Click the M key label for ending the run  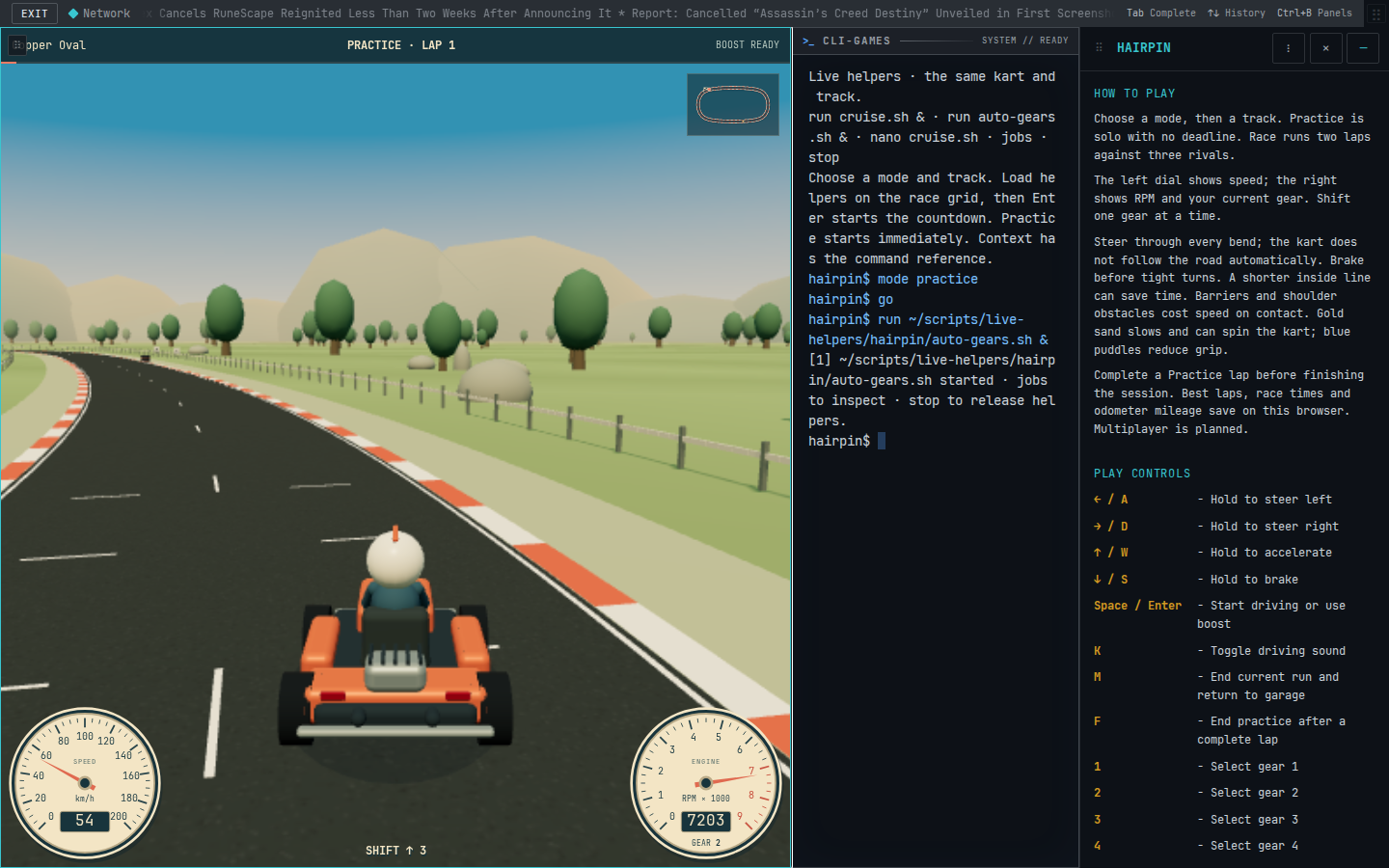pyautogui.click(x=1097, y=677)
